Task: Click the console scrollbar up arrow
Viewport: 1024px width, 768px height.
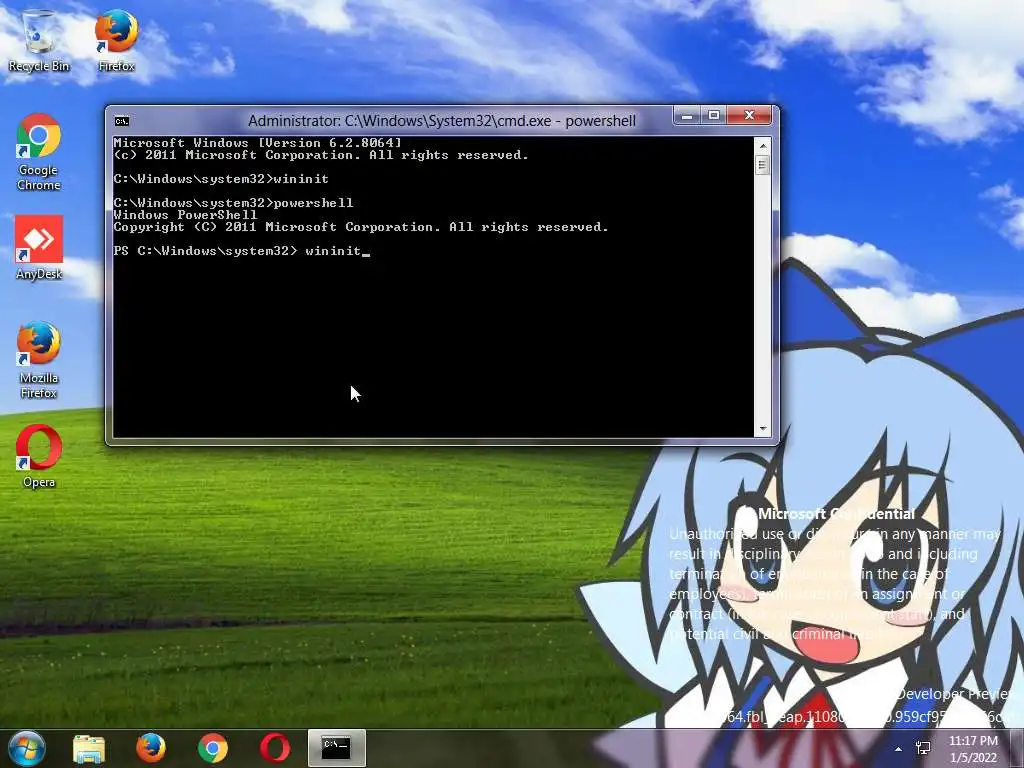Action: (x=762, y=145)
